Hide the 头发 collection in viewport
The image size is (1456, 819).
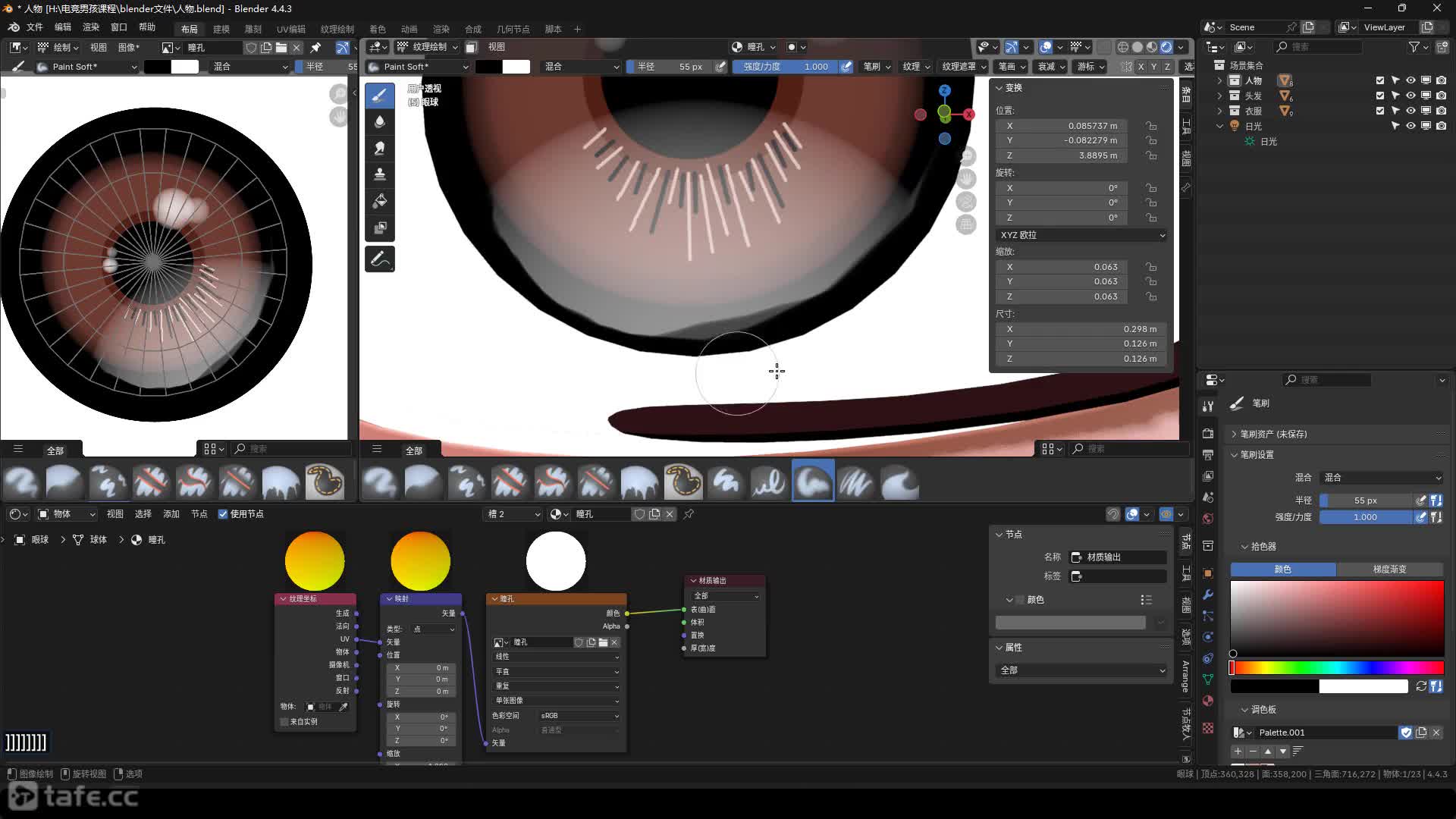(x=1410, y=96)
